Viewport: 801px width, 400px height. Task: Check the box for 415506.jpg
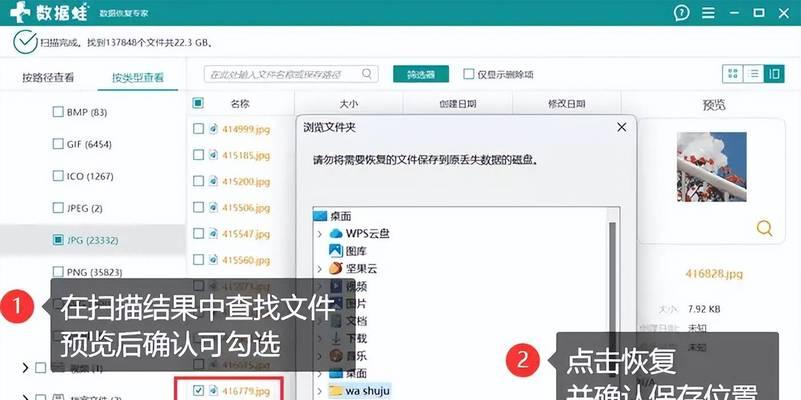198,207
